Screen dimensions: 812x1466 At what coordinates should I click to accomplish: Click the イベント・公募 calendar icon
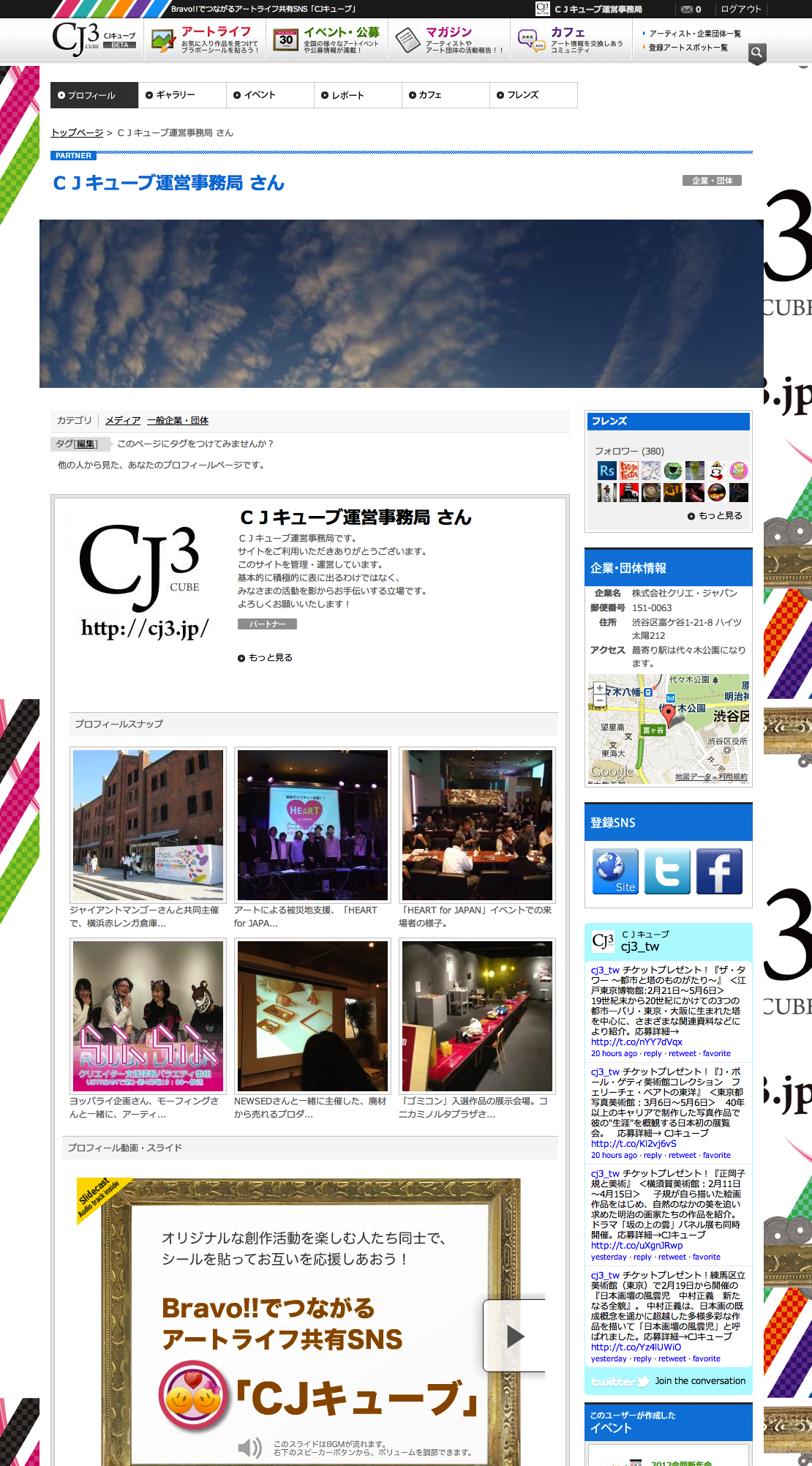(x=285, y=40)
